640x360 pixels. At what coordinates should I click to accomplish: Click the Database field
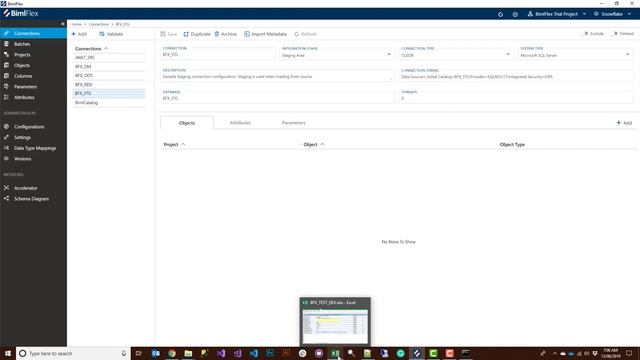tap(277, 97)
